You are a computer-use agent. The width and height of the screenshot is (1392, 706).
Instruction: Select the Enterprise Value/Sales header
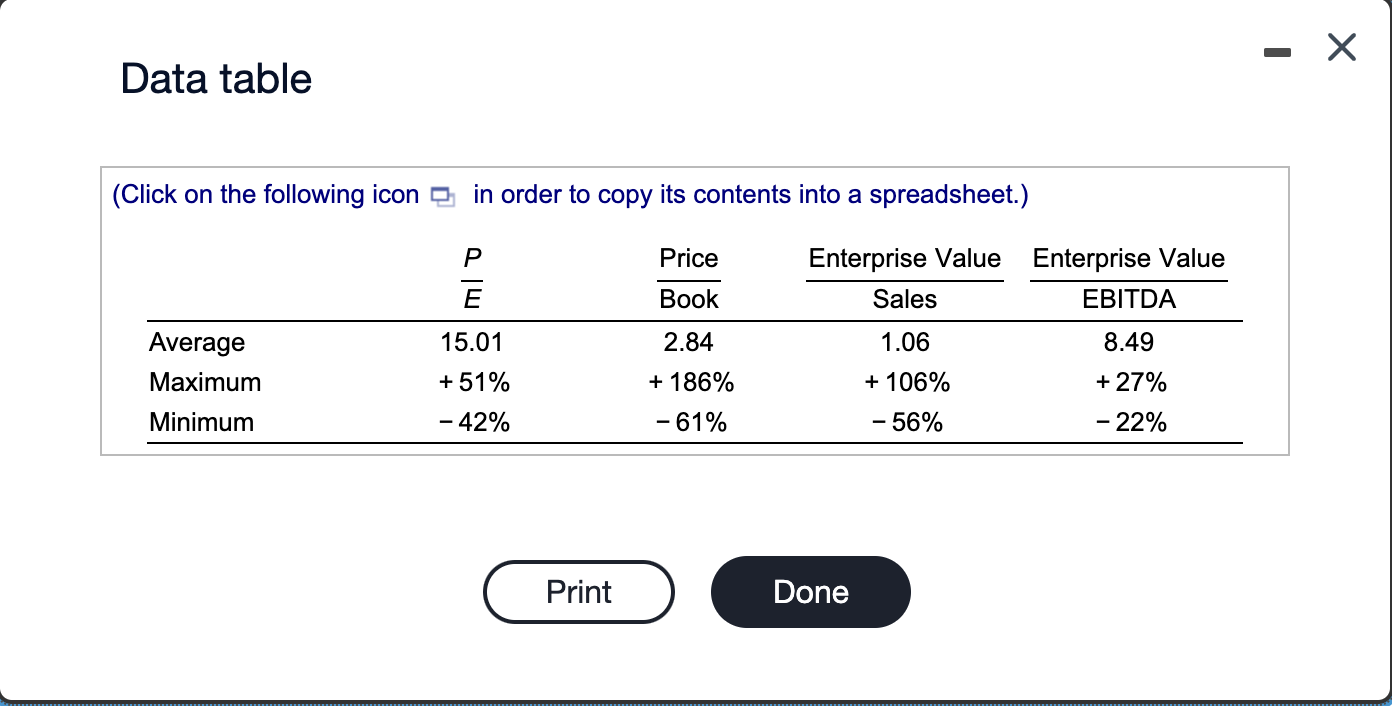[905, 278]
